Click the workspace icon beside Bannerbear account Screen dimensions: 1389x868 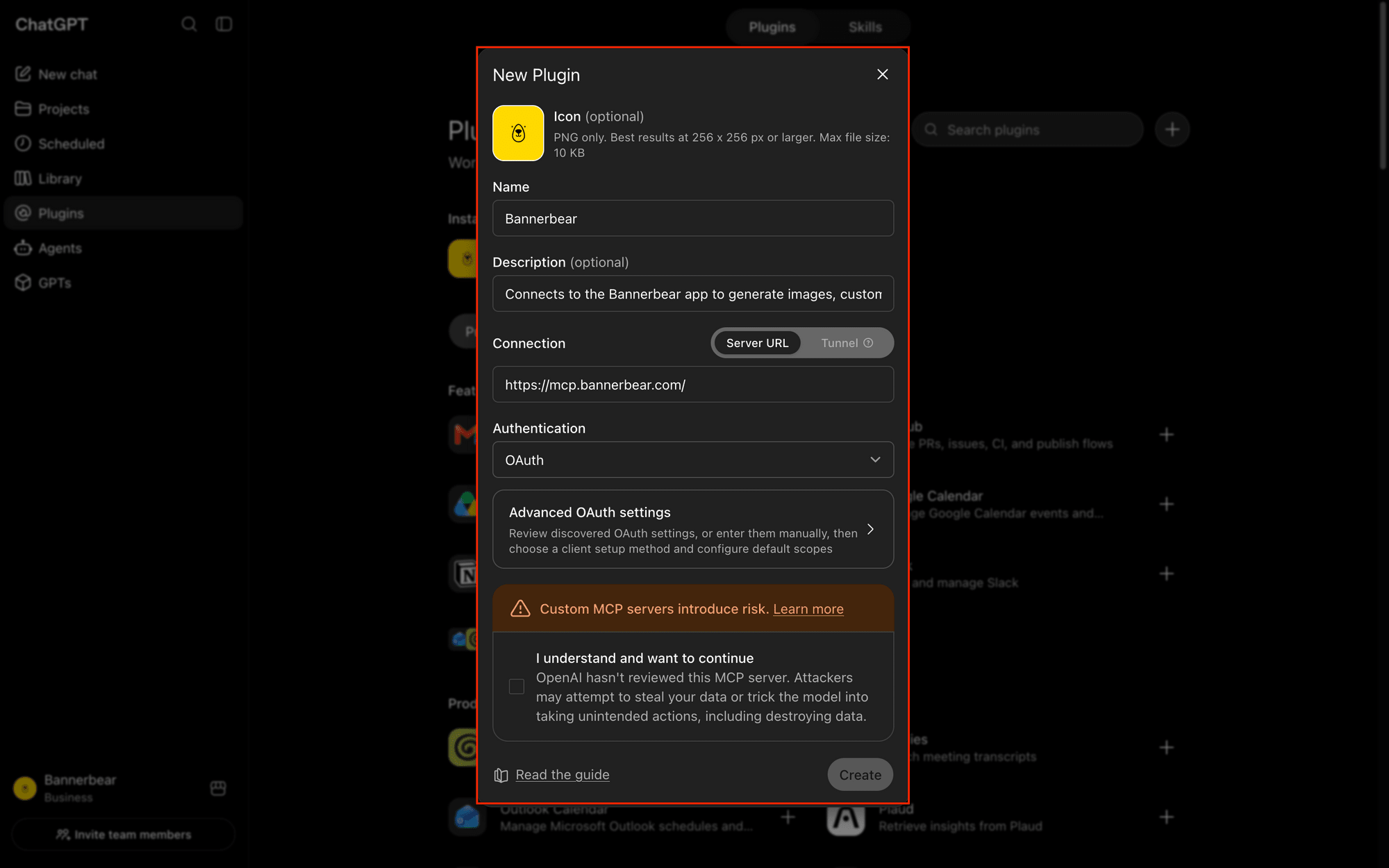click(218, 788)
